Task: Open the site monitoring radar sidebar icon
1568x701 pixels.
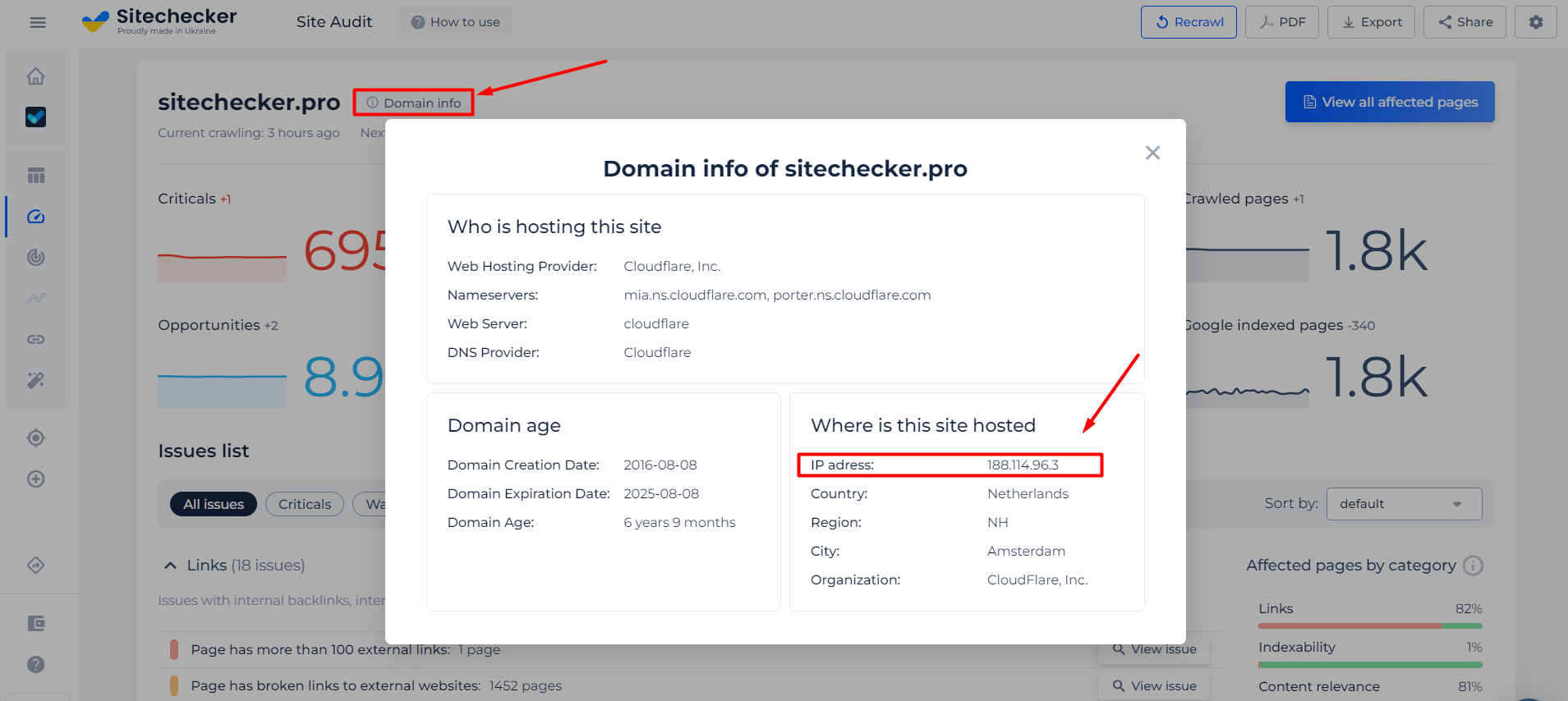Action: tap(36, 258)
